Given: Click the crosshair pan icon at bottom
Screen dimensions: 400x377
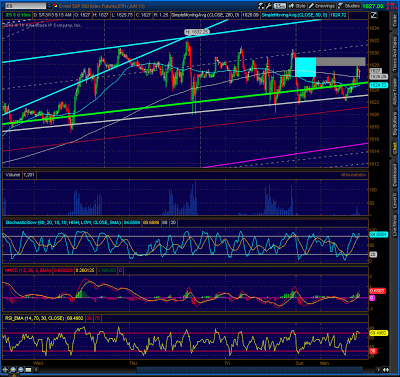Looking at the screenshot, I should point(5,370).
